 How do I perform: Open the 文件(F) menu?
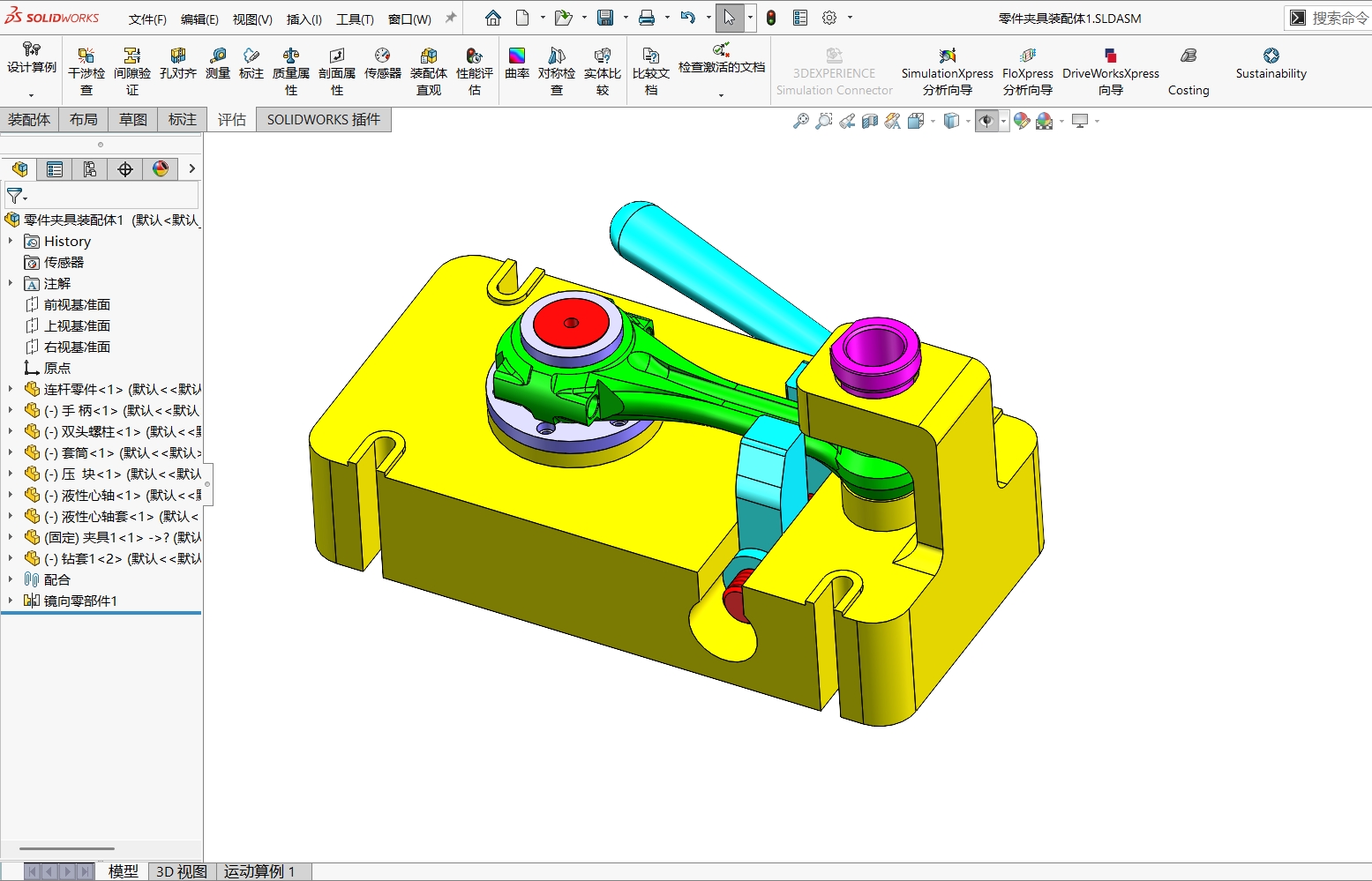(147, 19)
